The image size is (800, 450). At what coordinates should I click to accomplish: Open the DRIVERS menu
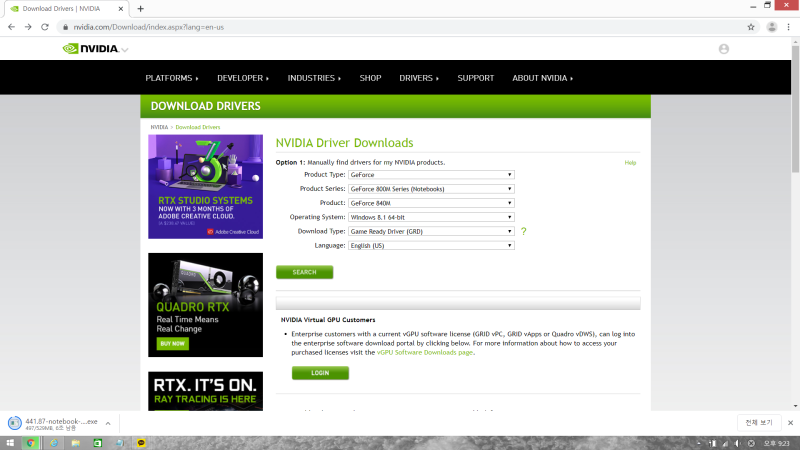point(419,78)
